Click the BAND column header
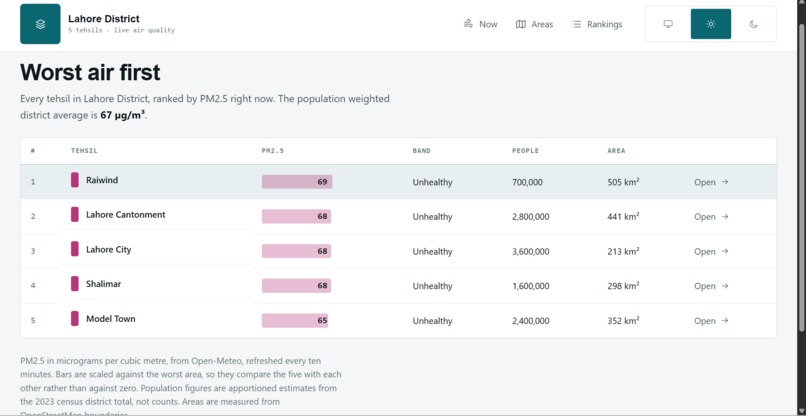Viewport: 806px width, 416px height. click(422, 151)
